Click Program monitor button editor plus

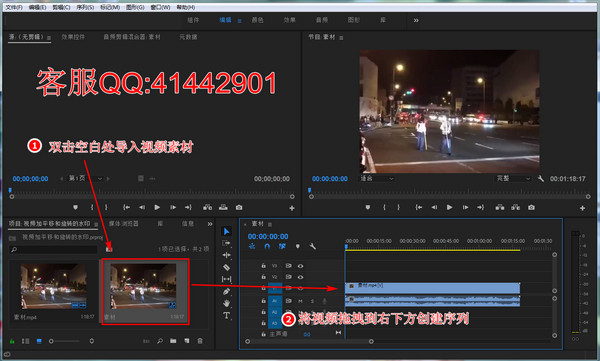tap(582, 208)
